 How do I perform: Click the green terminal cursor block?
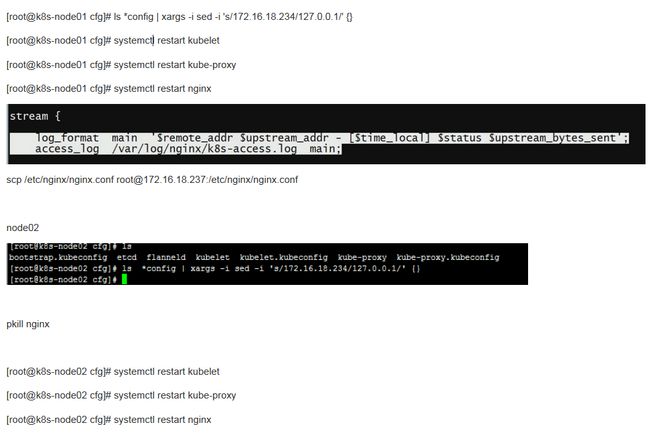124,279
